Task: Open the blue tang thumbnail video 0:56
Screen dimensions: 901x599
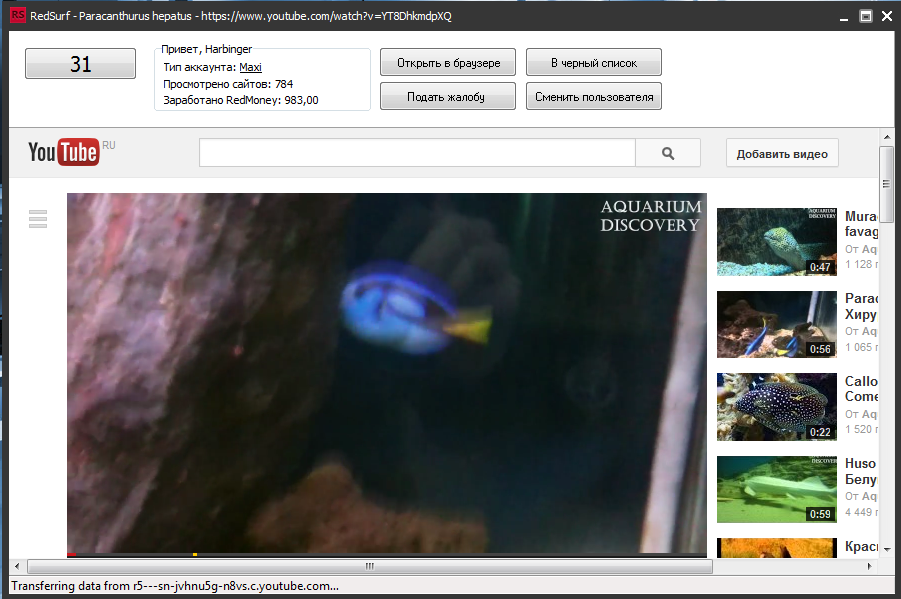Action: pyautogui.click(x=777, y=324)
